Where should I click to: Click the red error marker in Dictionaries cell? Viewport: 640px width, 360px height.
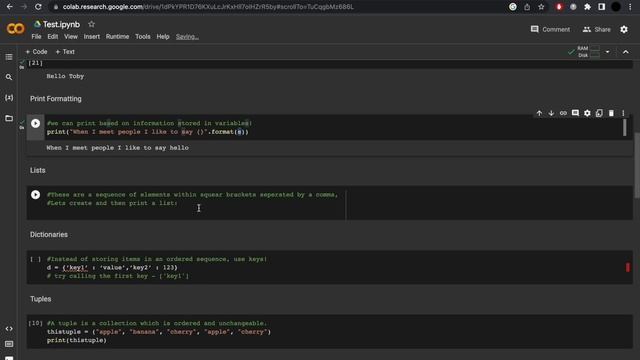628,267
